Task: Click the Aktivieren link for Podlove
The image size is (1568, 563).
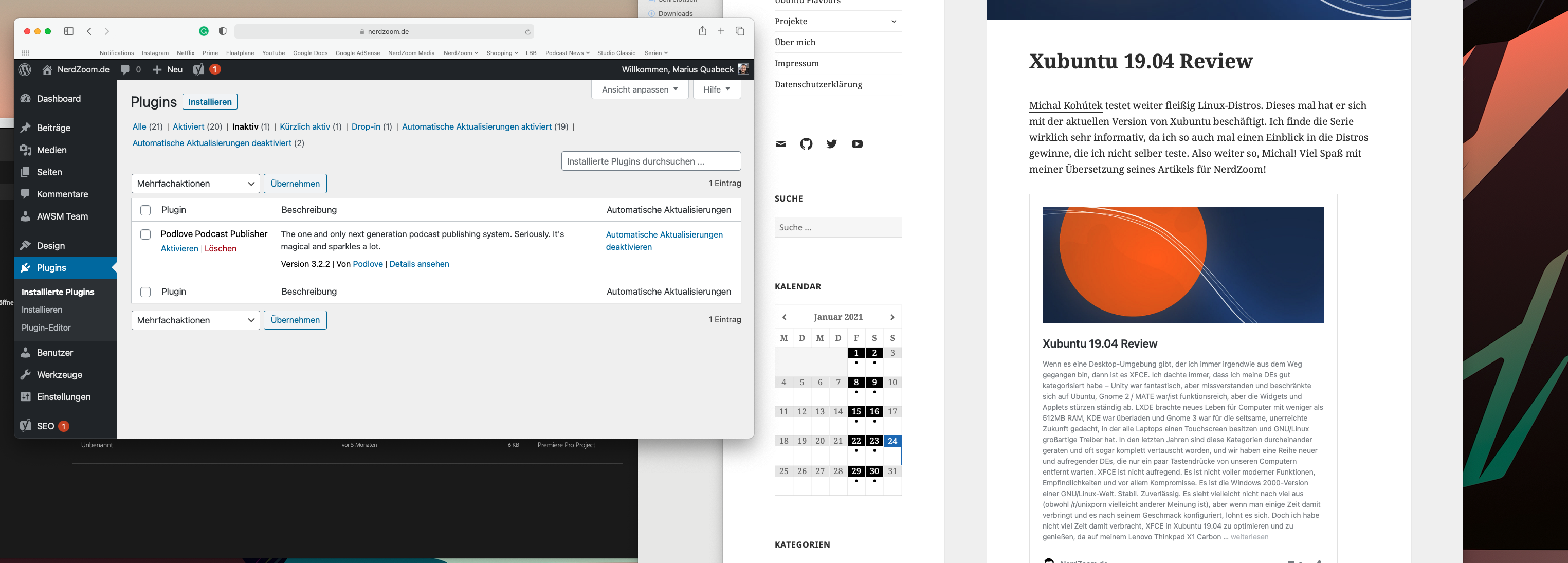Action: (179, 248)
